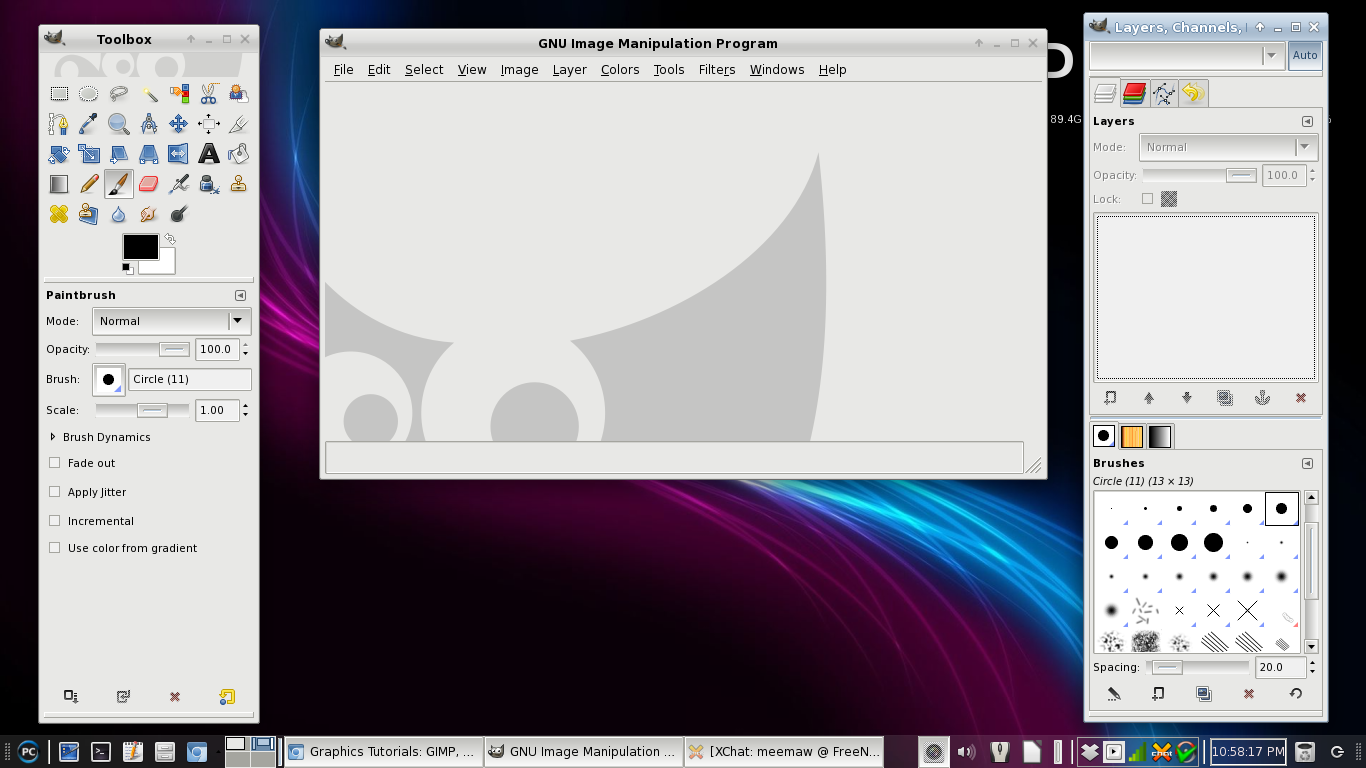Pick the Pencil tool

pos(89,184)
